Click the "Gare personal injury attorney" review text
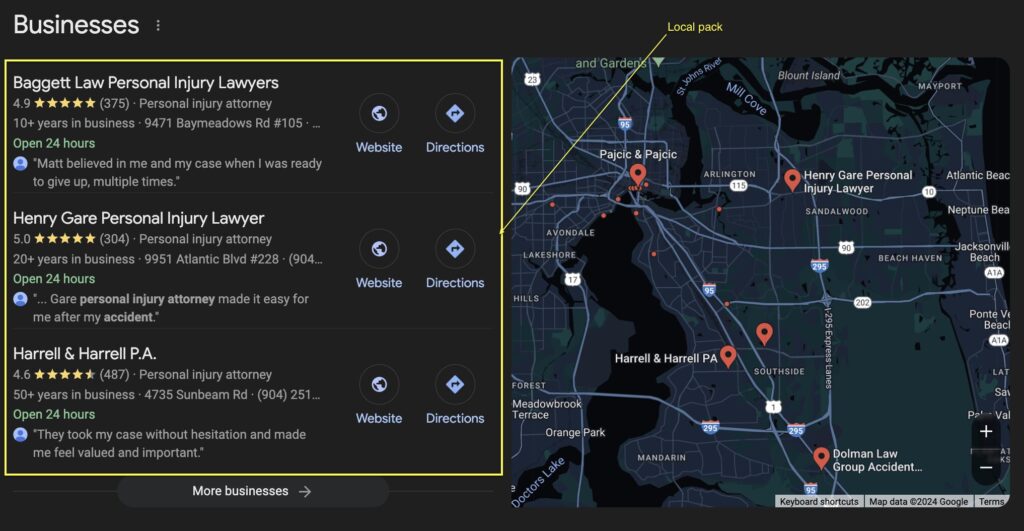 (170, 308)
